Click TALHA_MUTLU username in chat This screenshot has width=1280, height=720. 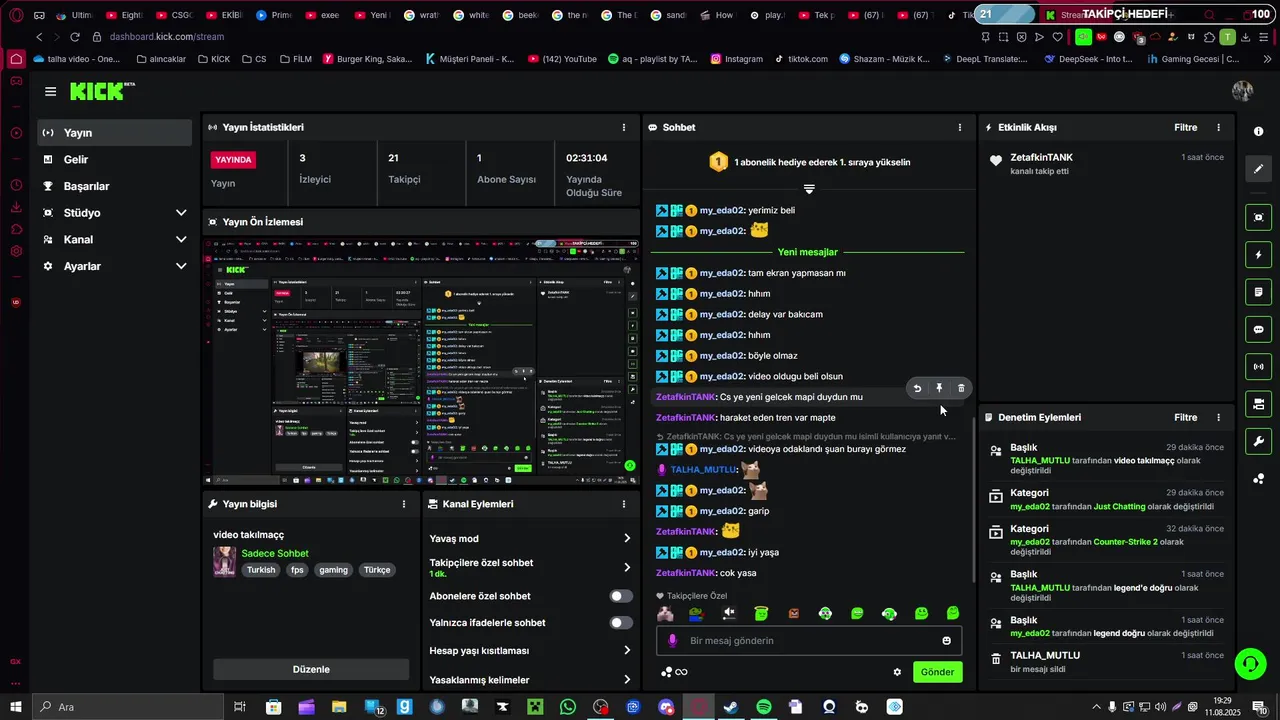click(x=703, y=470)
